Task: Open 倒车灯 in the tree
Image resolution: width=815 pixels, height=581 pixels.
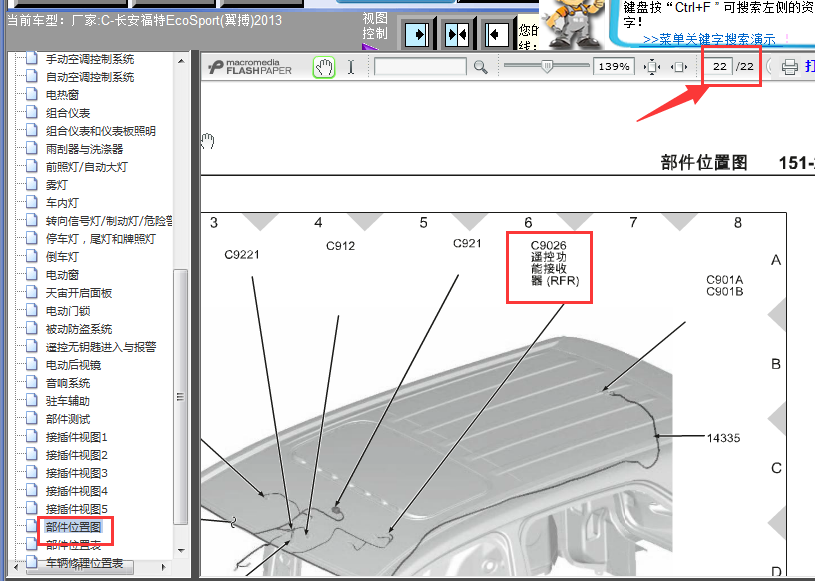Action: [62, 257]
